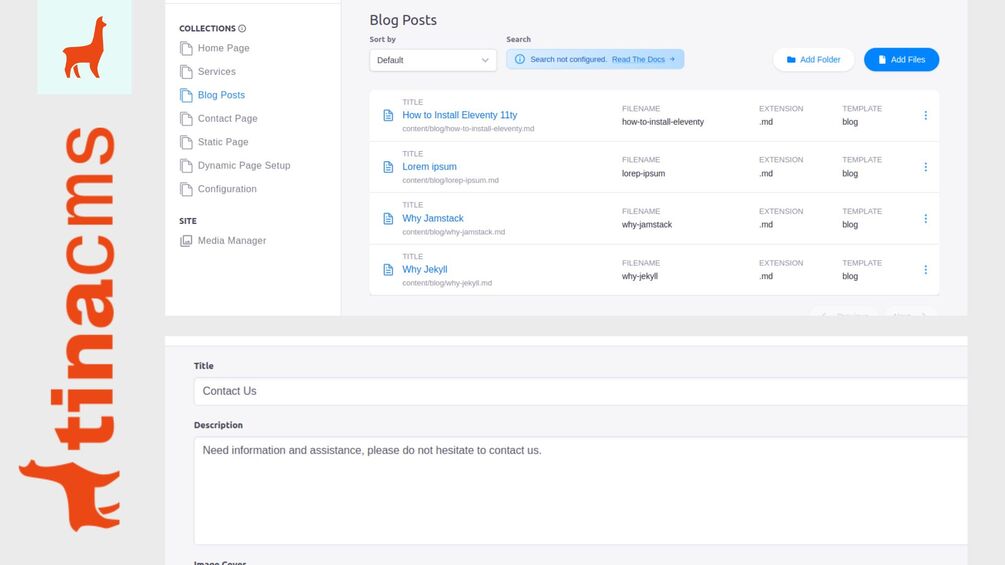Screen dimensions: 1005x565
Task: Click the Add Files button
Action: click(901, 60)
